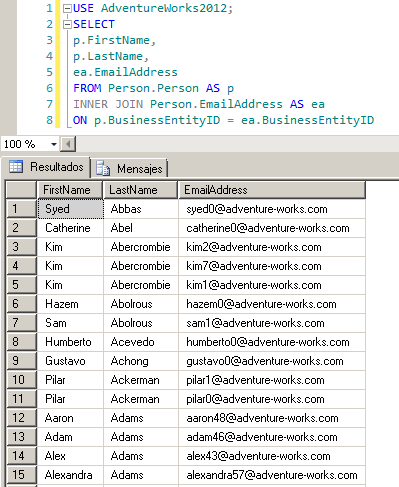Click cell 'alexandra57@adventure-works.com'
The height and width of the screenshot is (487, 399).
pyautogui.click(x=272, y=475)
